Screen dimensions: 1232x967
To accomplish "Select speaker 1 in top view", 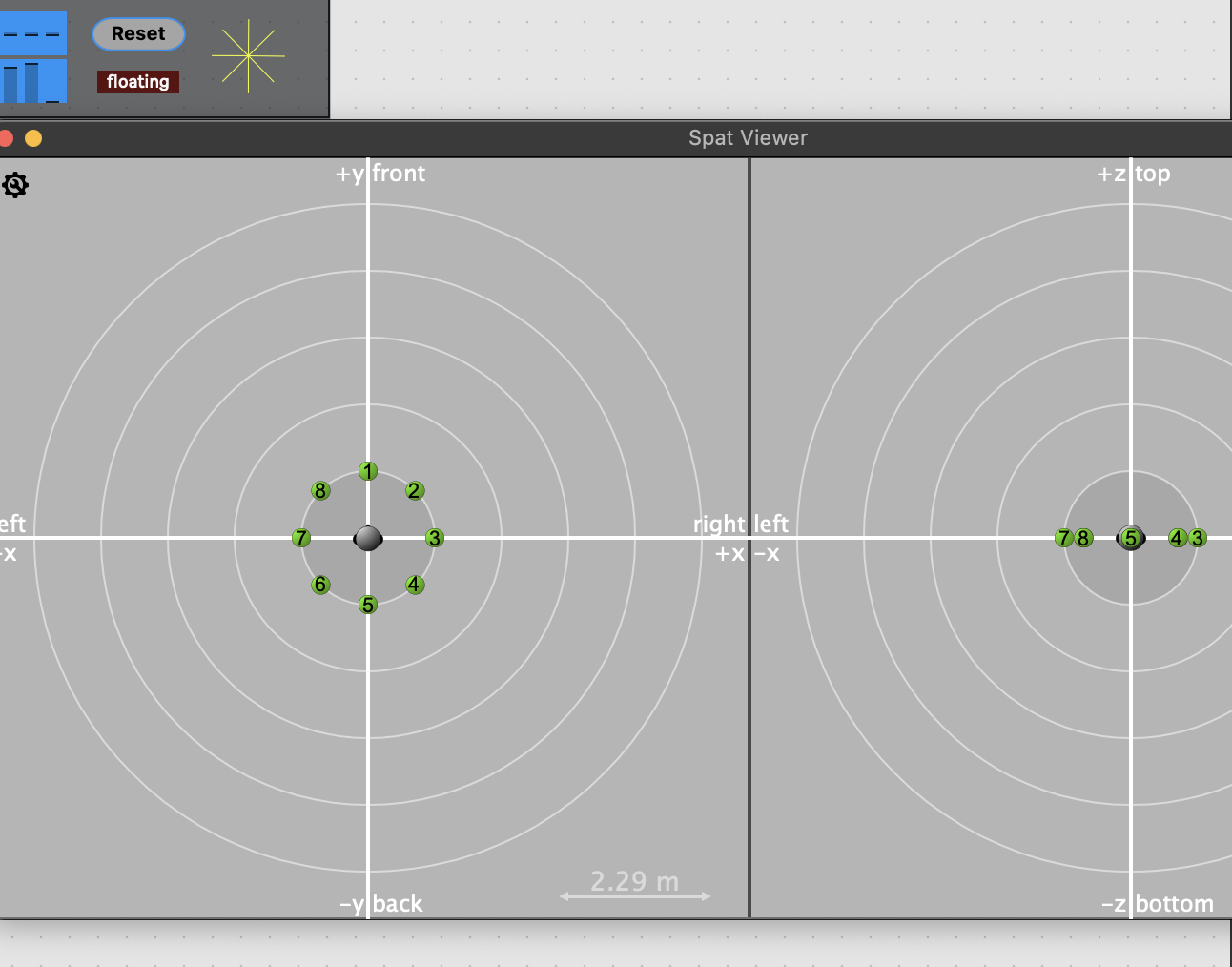I will tap(368, 471).
